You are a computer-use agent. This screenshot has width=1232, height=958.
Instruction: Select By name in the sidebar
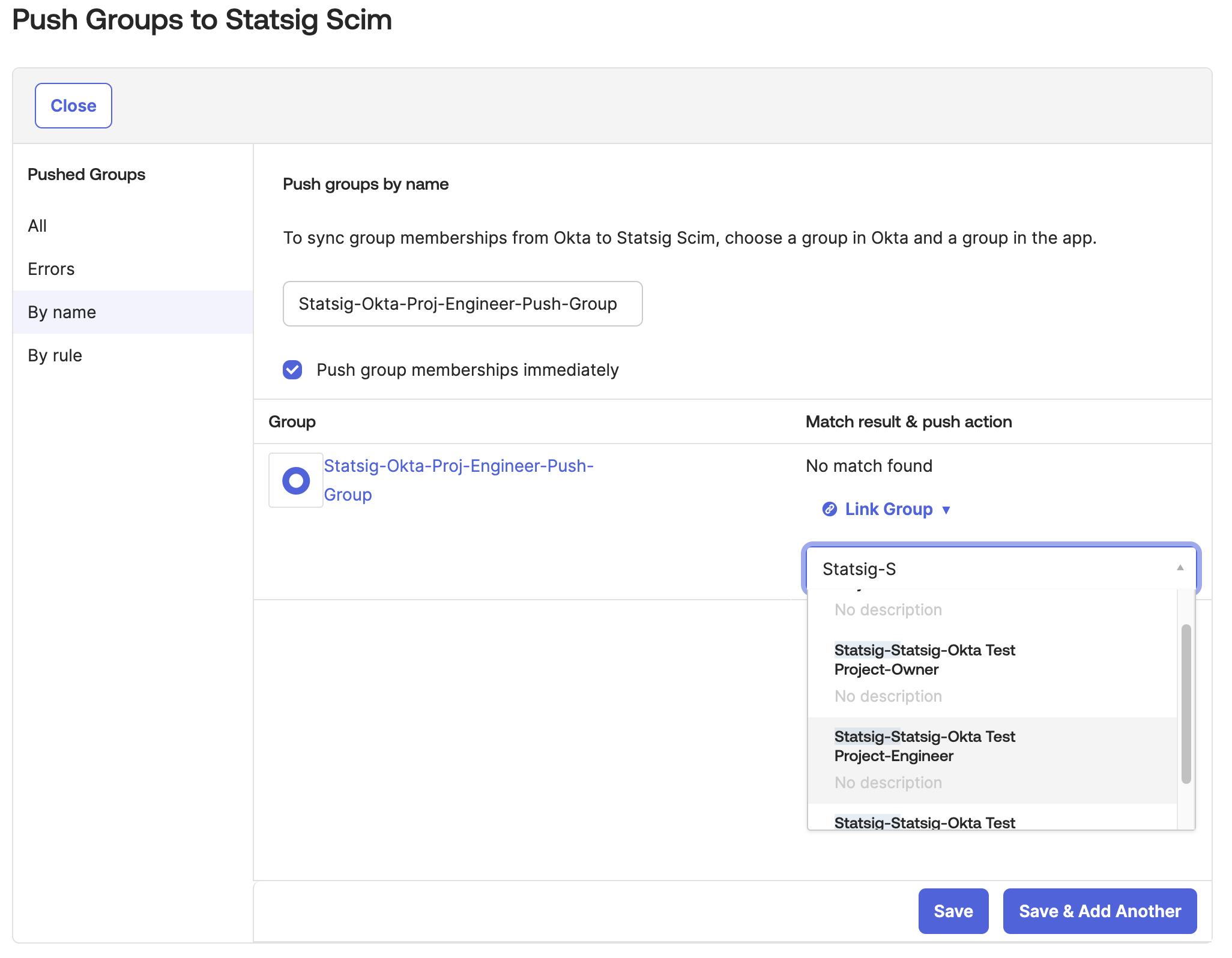(61, 312)
